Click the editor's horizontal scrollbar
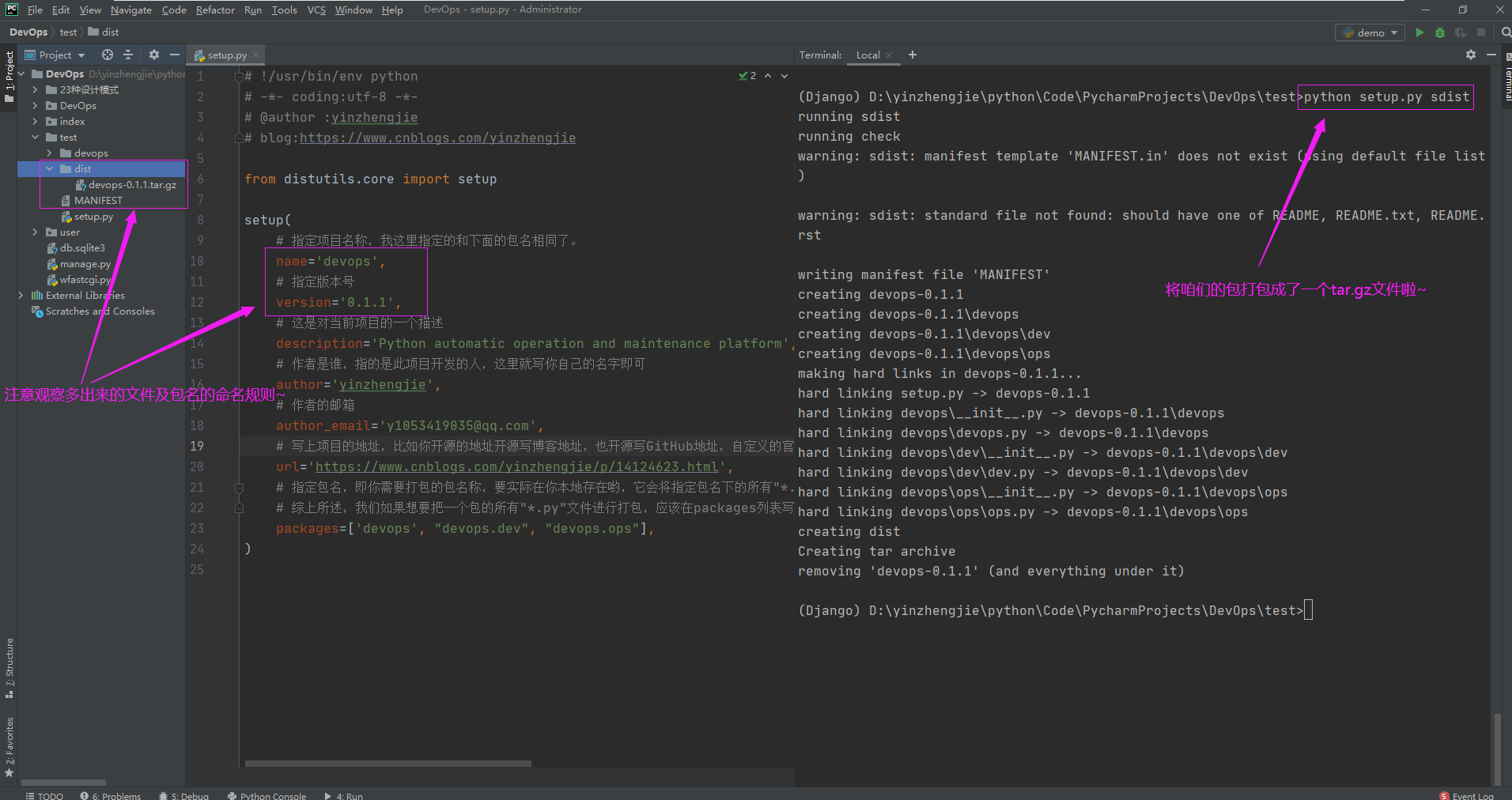Image resolution: width=1512 pixels, height=800 pixels. point(387,764)
